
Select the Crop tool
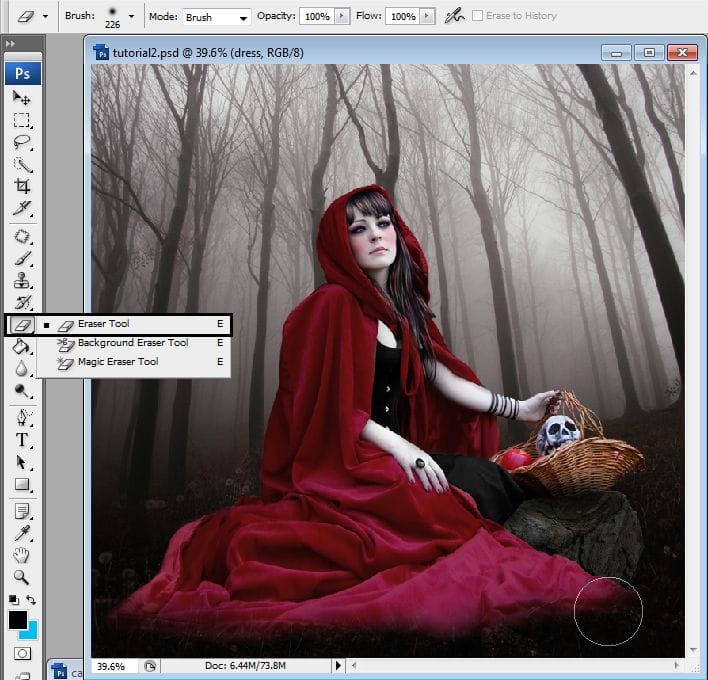pyautogui.click(x=21, y=186)
